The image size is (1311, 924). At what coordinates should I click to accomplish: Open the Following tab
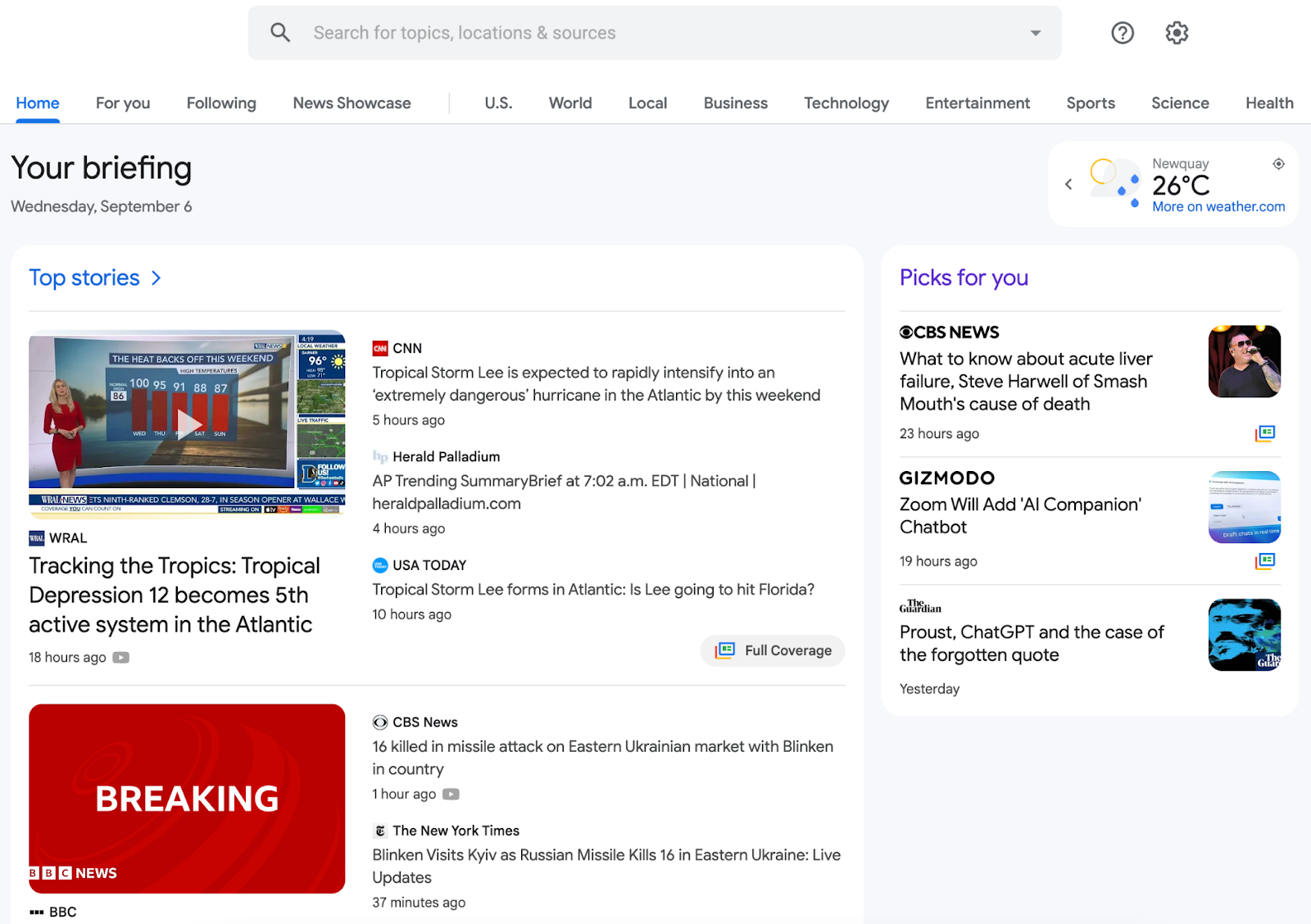click(221, 103)
